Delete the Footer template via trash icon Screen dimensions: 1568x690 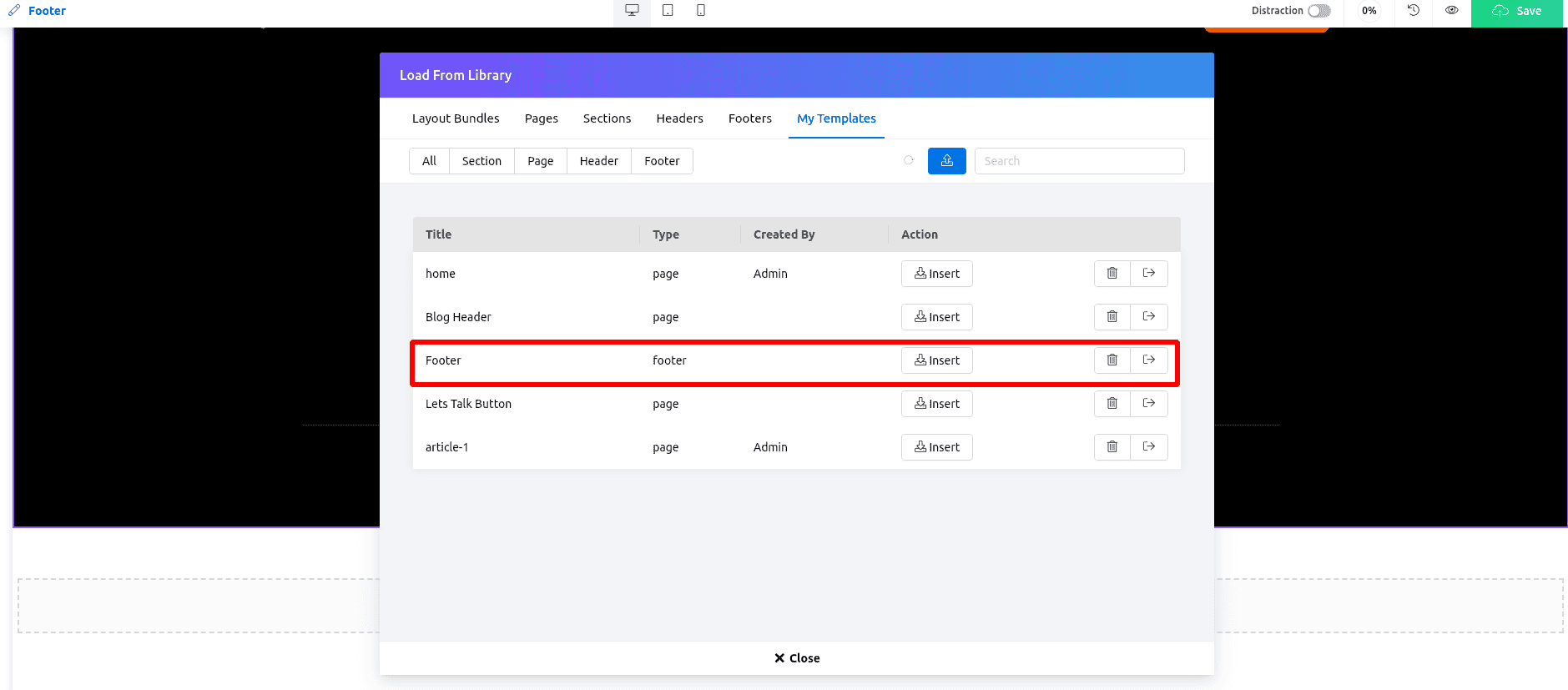pos(1112,360)
